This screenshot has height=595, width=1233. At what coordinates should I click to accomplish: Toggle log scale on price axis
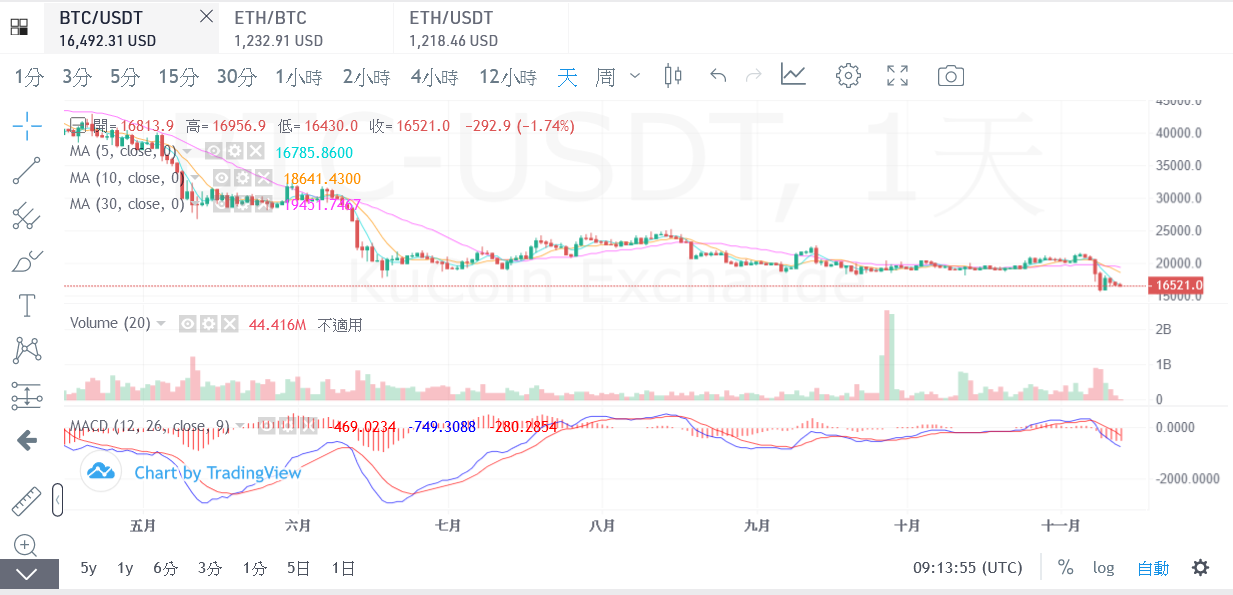click(x=1103, y=568)
